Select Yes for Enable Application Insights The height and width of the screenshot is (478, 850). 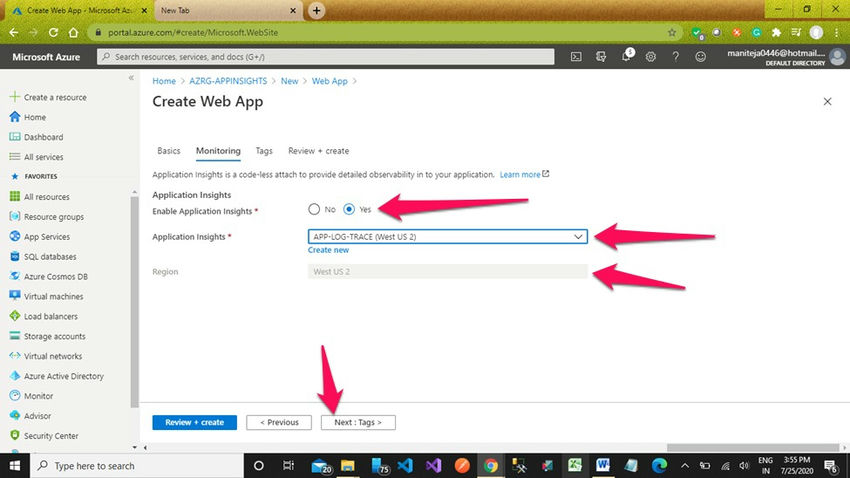[349, 209]
